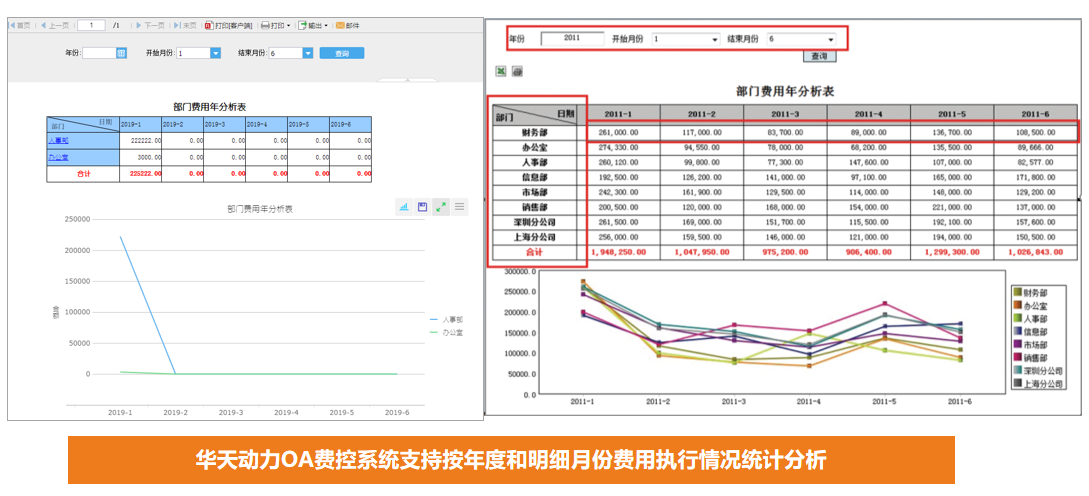This screenshot has width=1089, height=496.
Task: Open the 结束月份 dropdown in left panel
Action: (x=308, y=53)
